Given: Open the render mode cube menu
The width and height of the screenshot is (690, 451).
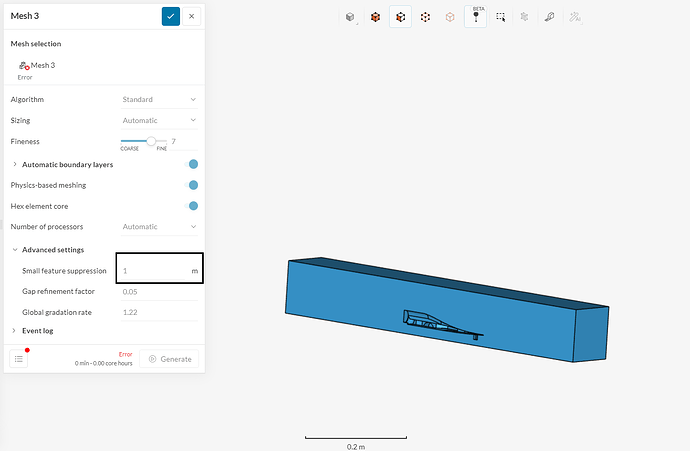Looking at the screenshot, I should coord(350,17).
